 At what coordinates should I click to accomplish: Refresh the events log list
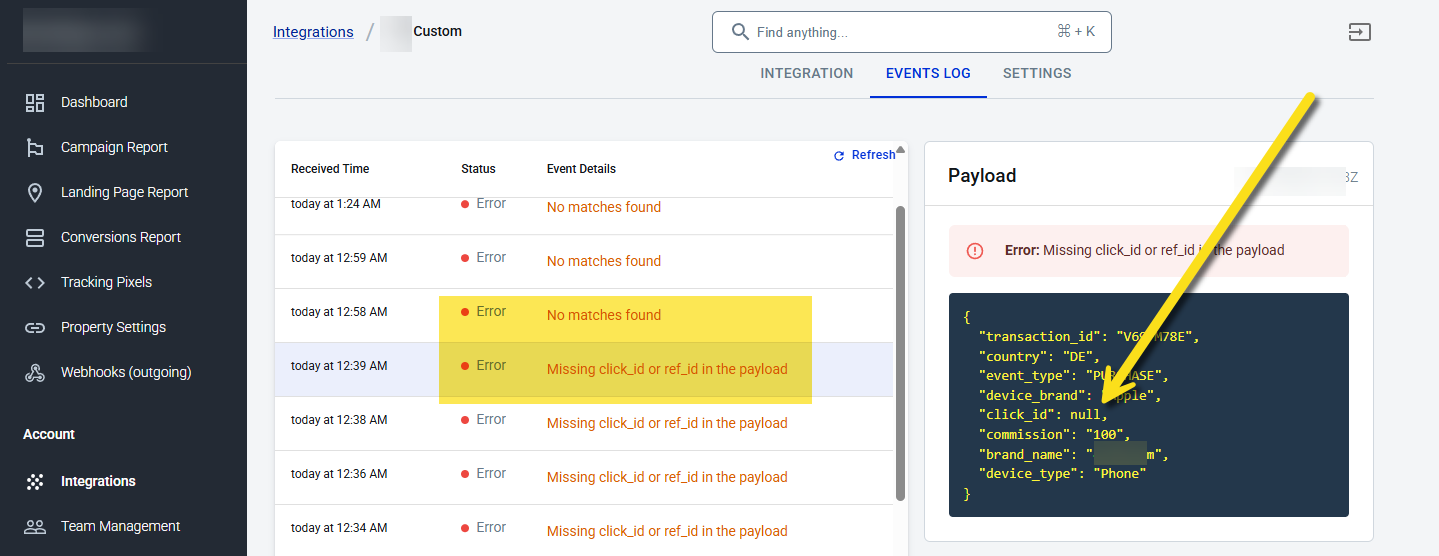(x=865, y=155)
